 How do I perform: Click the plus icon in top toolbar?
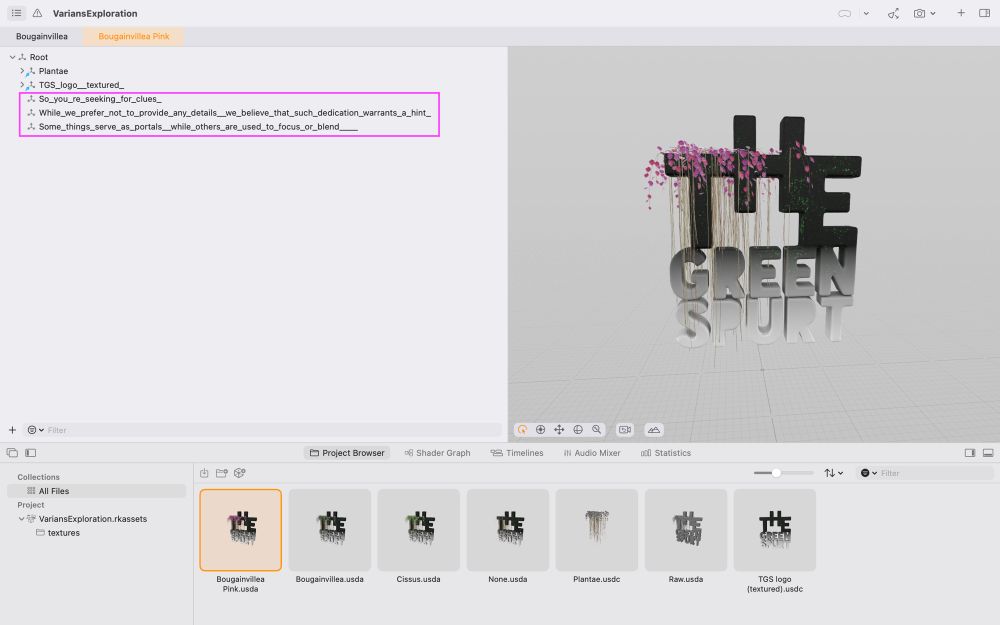click(960, 13)
